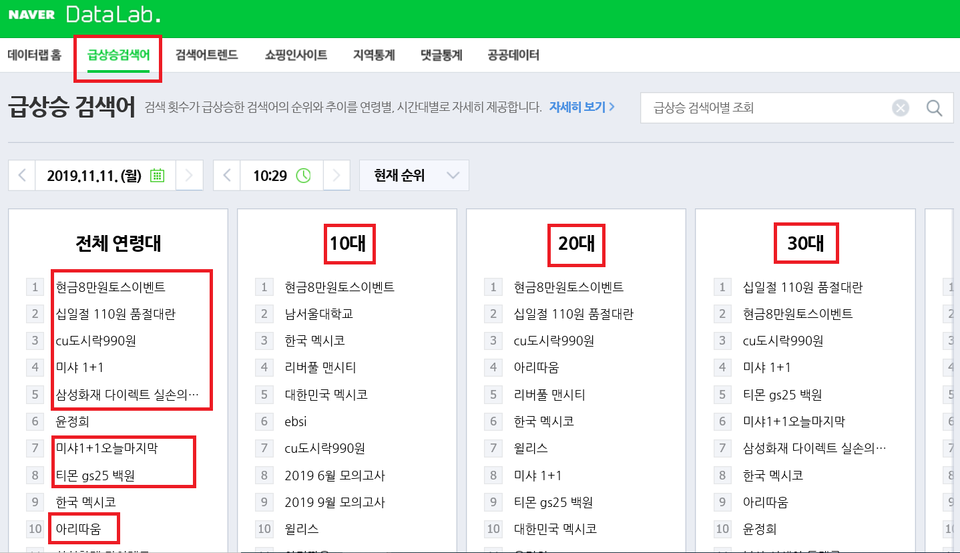Open 미샤1+1오늘마지막 in 전체 연령대 list
This screenshot has height=553, width=960.
pos(107,448)
